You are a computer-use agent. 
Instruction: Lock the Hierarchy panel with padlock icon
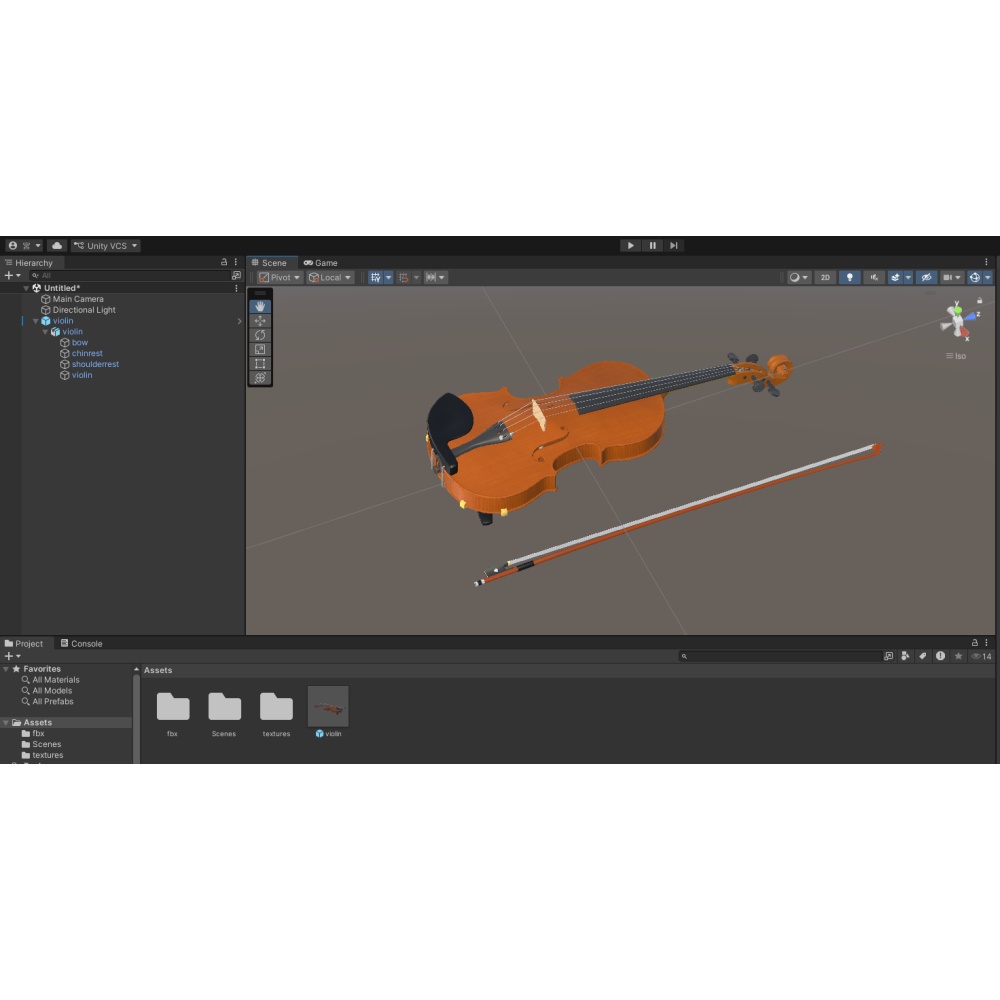[x=224, y=262]
